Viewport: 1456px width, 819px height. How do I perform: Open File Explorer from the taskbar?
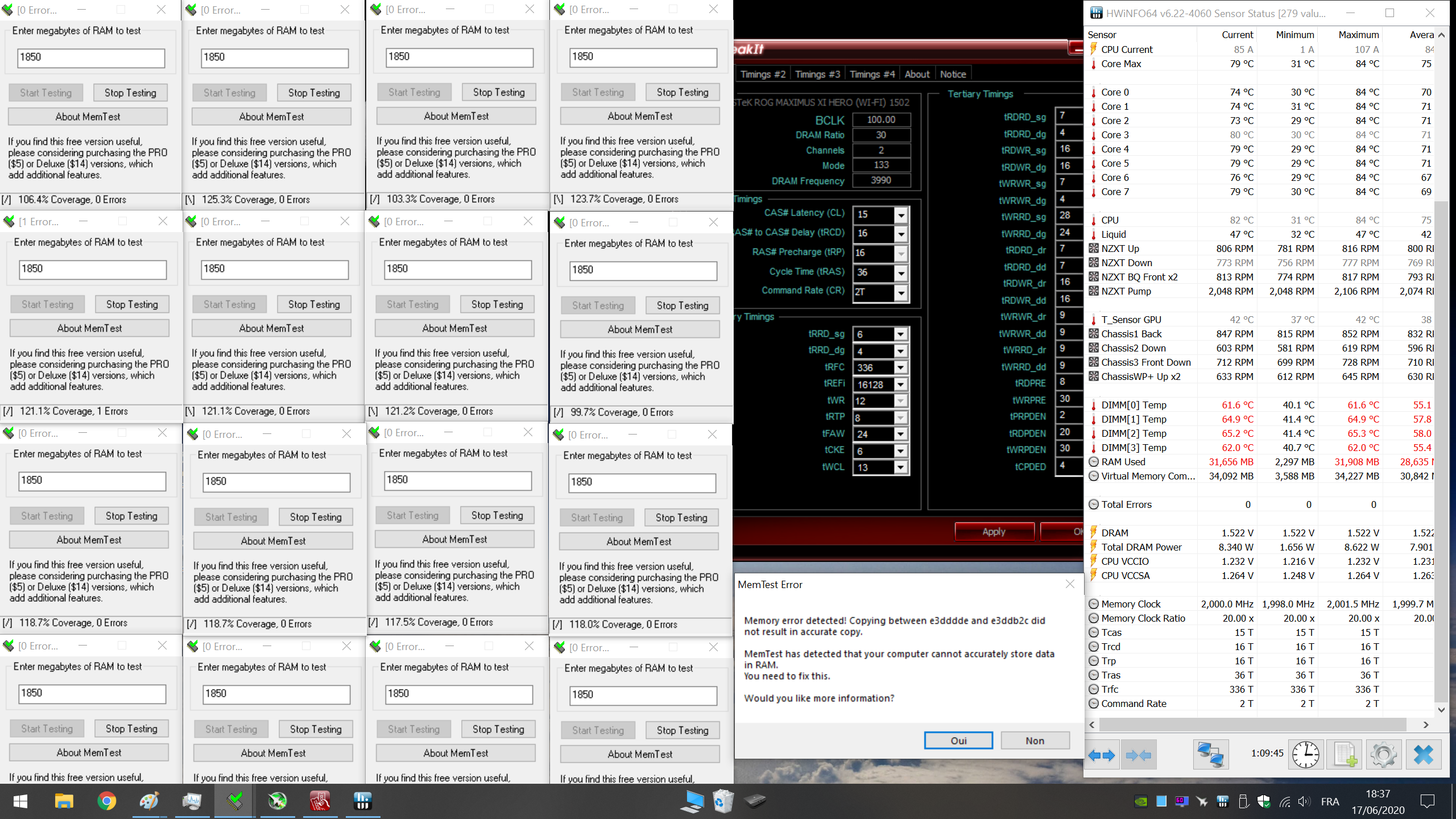click(x=64, y=801)
